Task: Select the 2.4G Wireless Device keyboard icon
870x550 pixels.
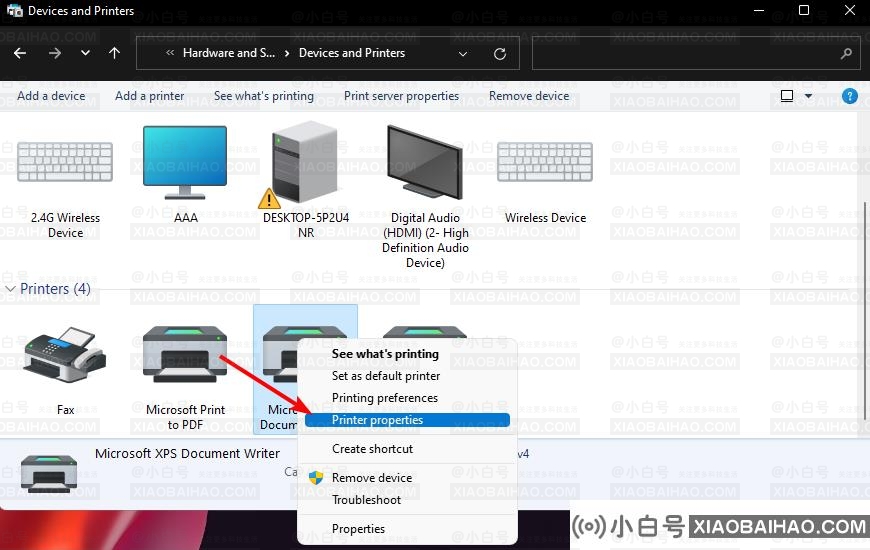Action: pos(65,162)
